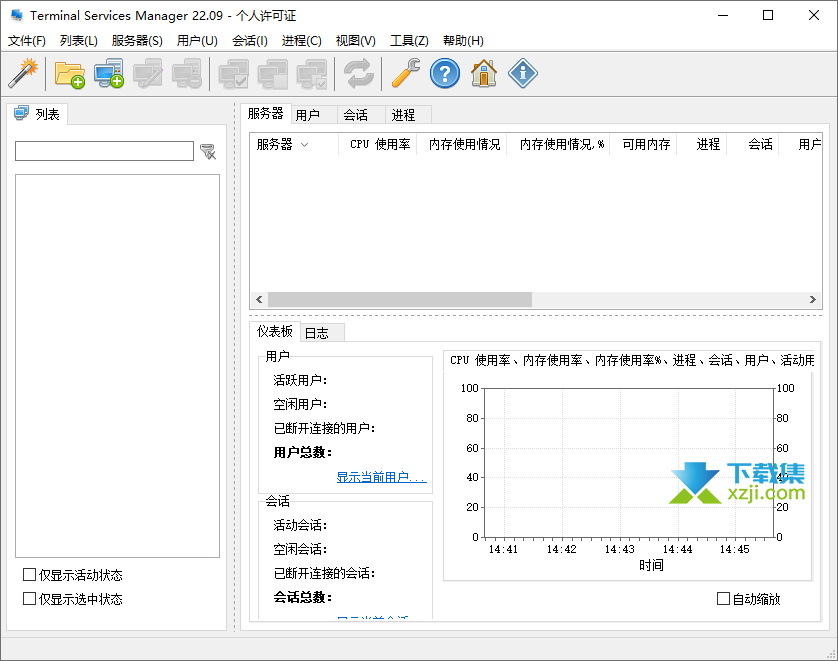The height and width of the screenshot is (661, 838).
Task: Clear the list filter icon
Action: (x=208, y=152)
